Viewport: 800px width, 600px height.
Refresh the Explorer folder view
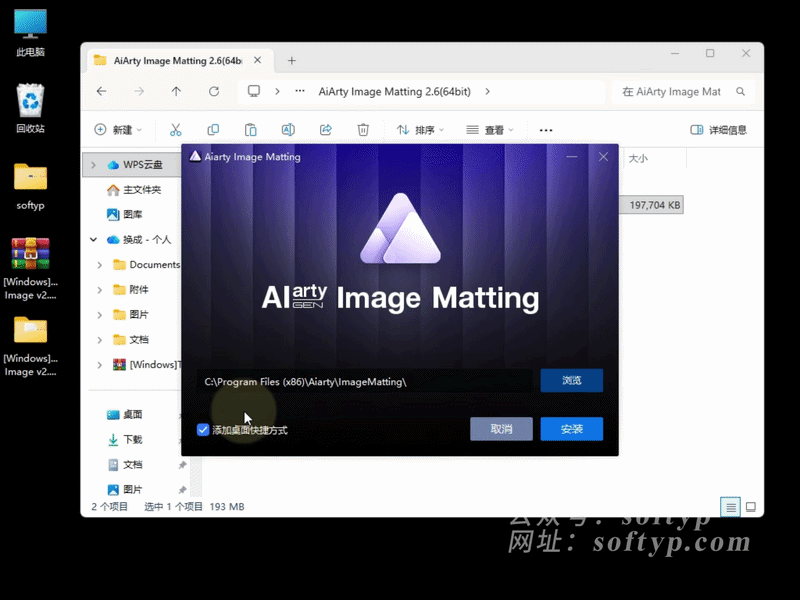pos(214,91)
